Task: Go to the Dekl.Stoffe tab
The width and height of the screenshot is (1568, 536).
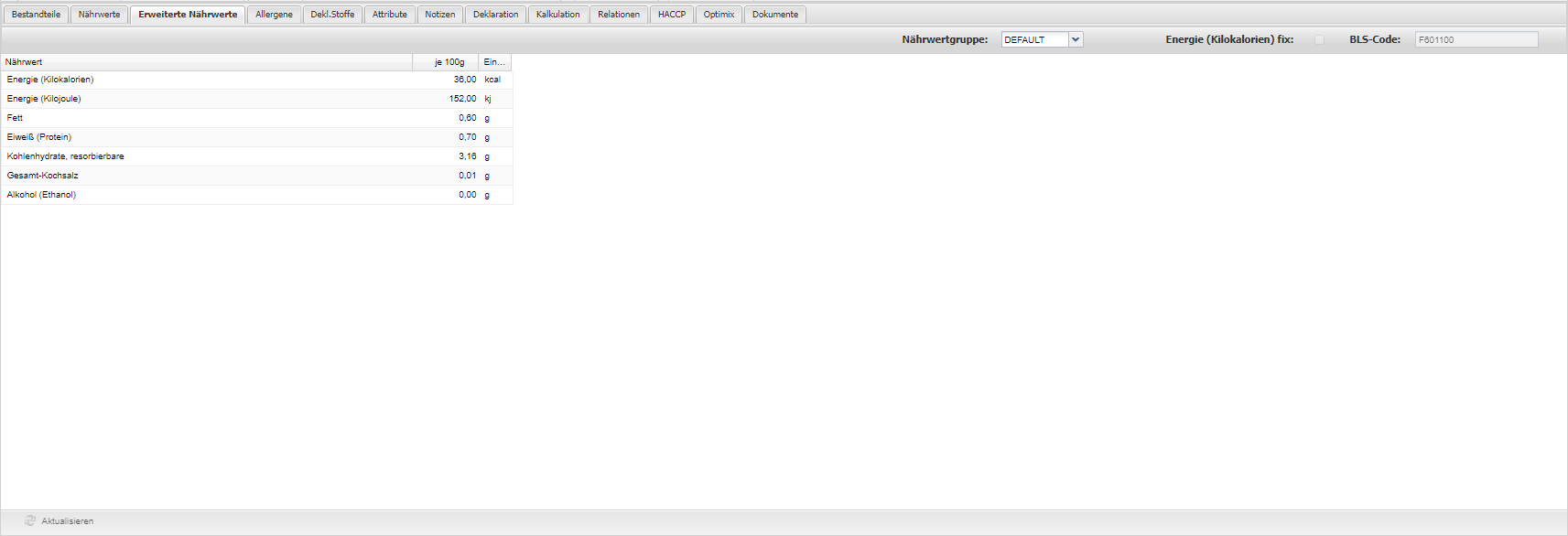Action: (332, 15)
